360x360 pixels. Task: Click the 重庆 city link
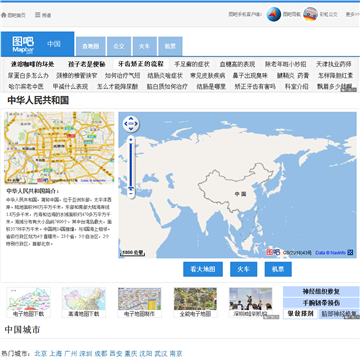(x=131, y=354)
